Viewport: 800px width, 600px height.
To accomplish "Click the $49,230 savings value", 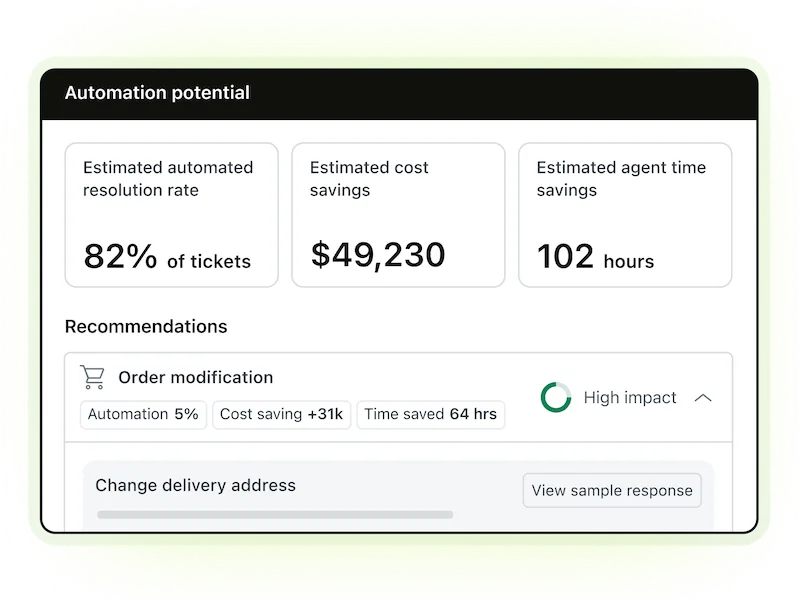I will pos(376,256).
